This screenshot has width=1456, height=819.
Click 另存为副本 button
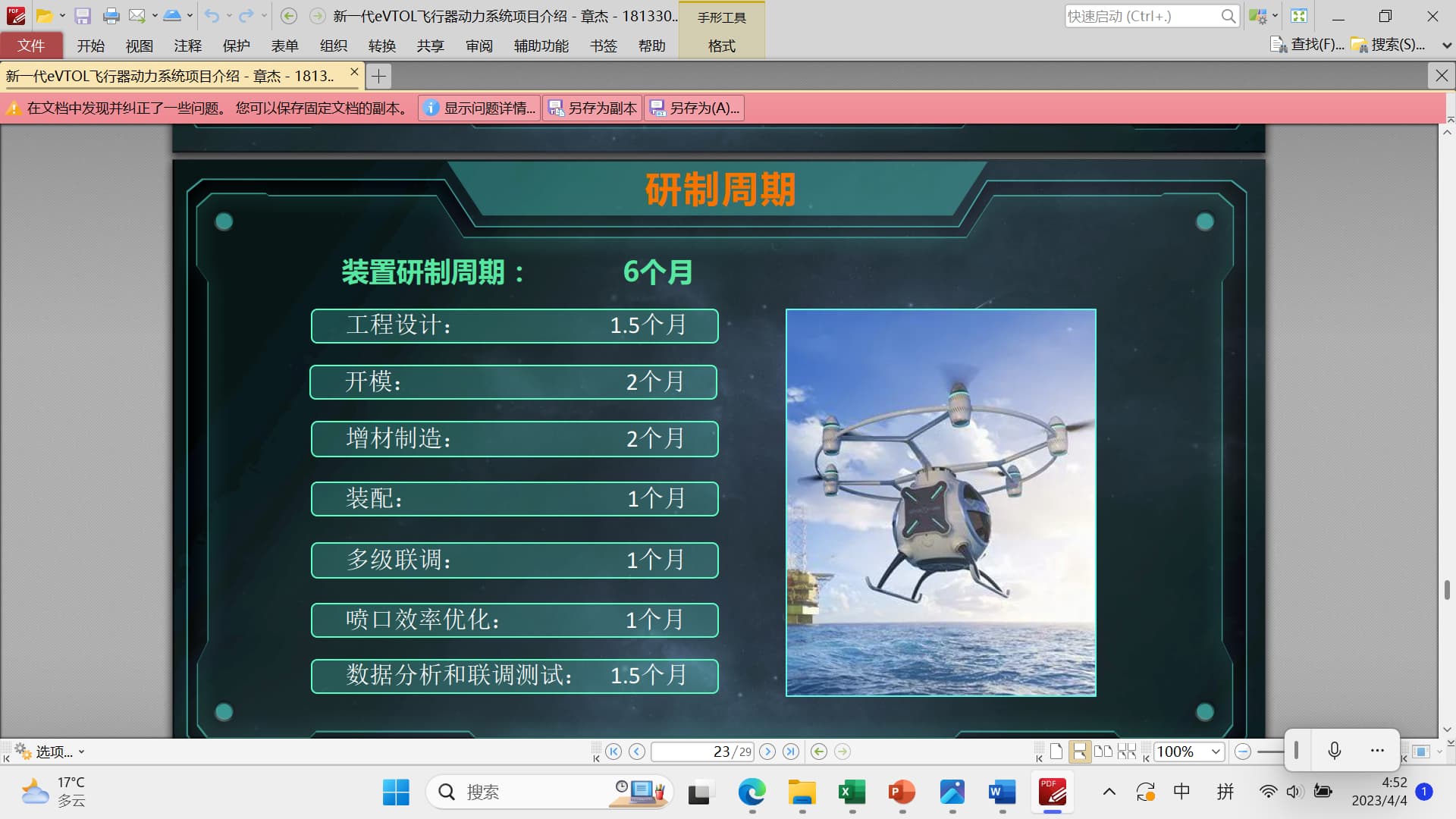pyautogui.click(x=593, y=108)
